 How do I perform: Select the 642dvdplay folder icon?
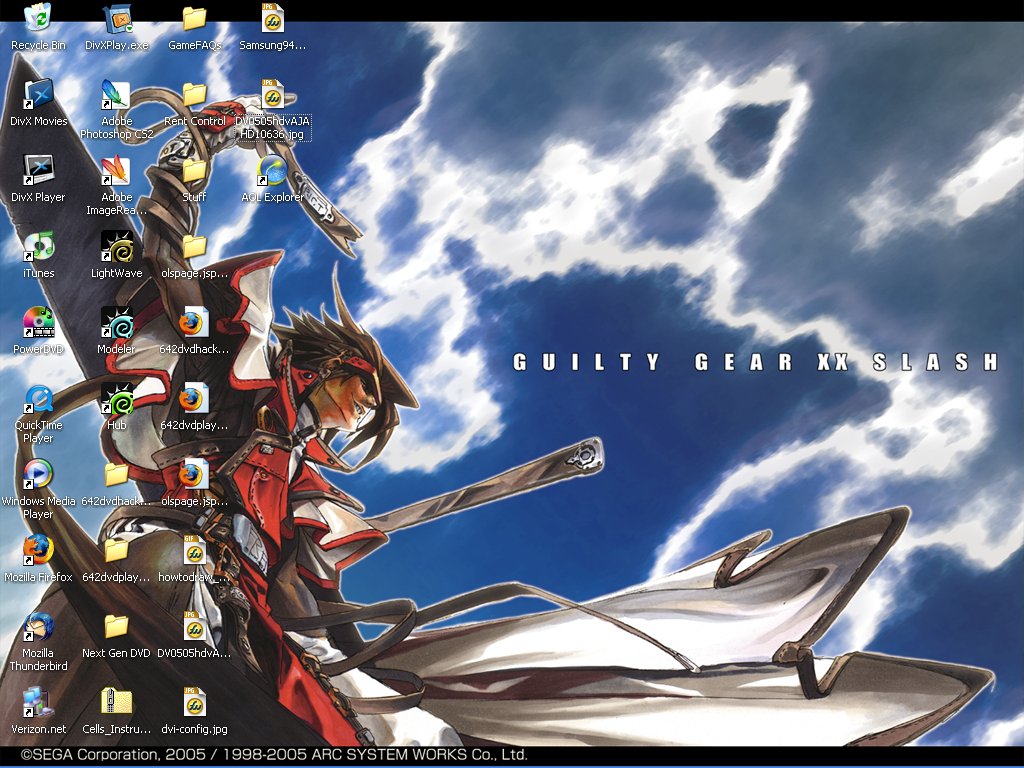pyautogui.click(x=117, y=551)
